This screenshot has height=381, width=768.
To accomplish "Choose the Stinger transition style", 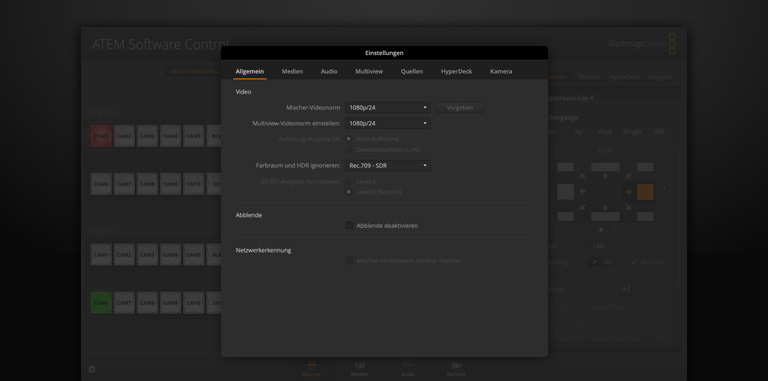I will click(632, 132).
